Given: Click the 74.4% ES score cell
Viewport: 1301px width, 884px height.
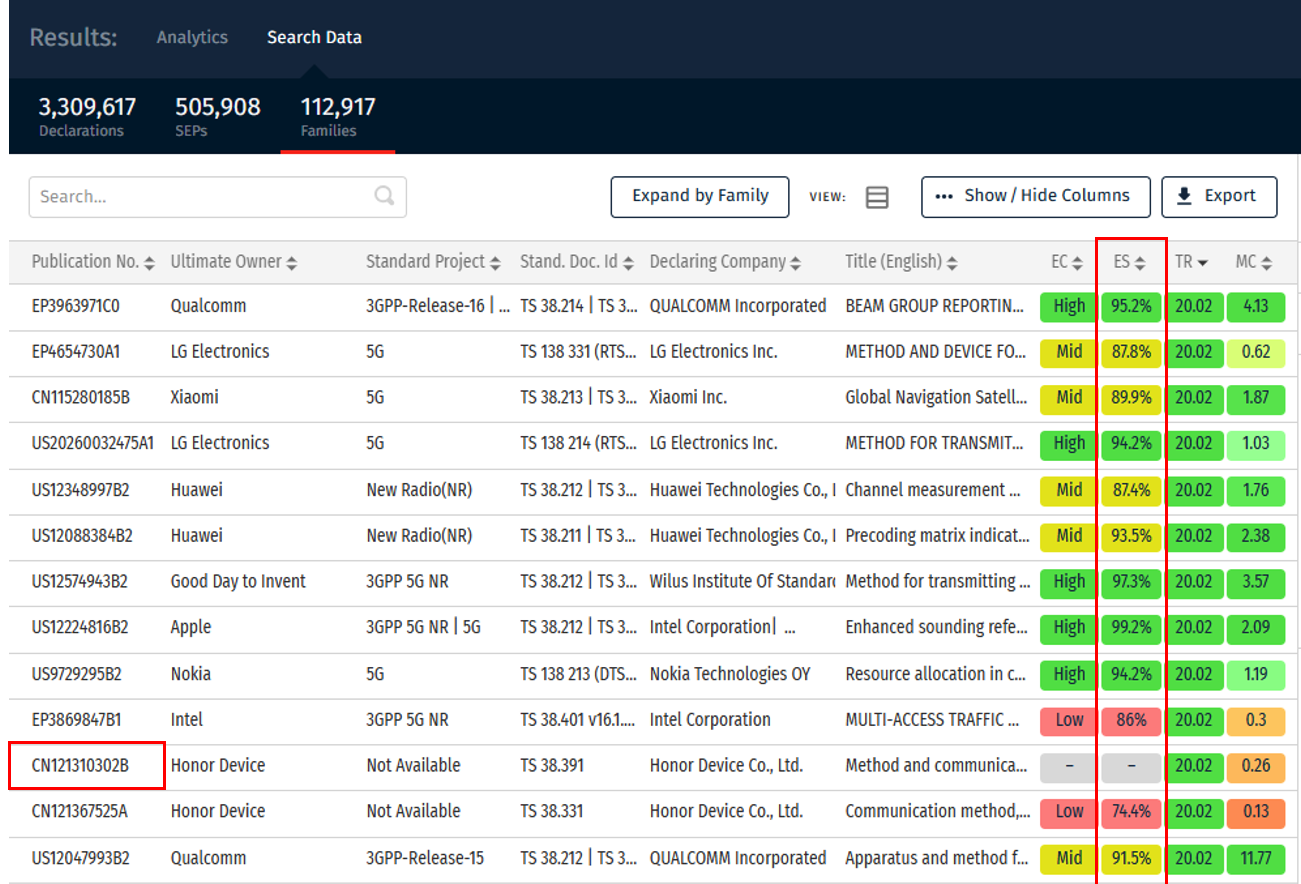Looking at the screenshot, I should coord(1131,812).
